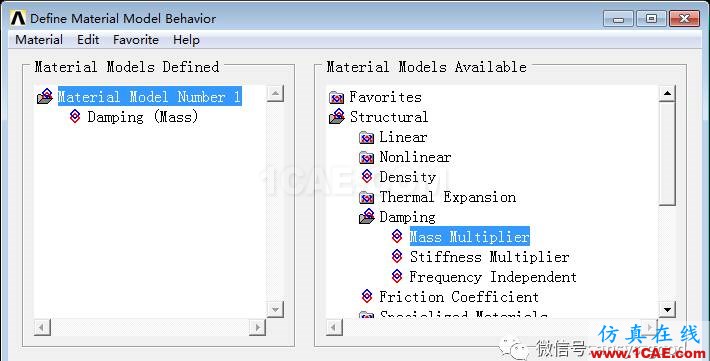This screenshot has height=361, width=710.
Task: Click down arrow of Defined list scrollbar
Action: point(275,309)
